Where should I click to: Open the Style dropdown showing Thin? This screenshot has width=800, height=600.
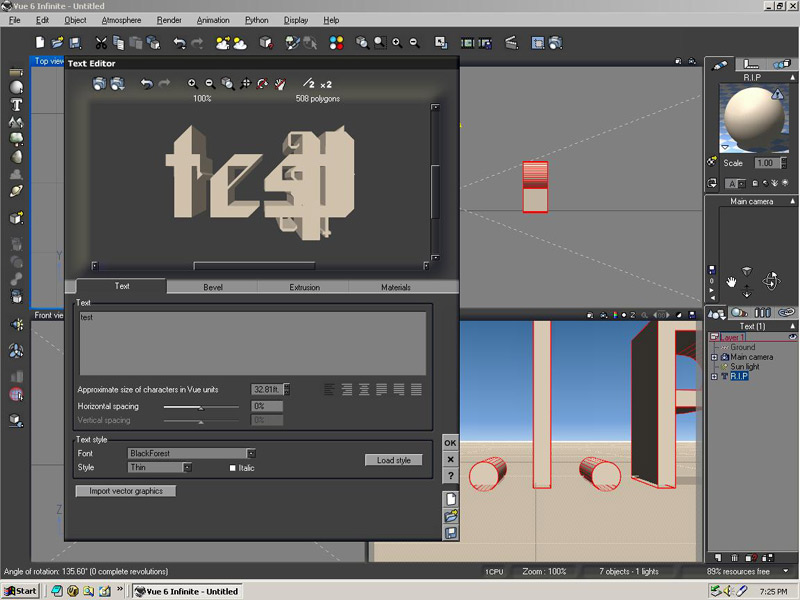pos(187,467)
